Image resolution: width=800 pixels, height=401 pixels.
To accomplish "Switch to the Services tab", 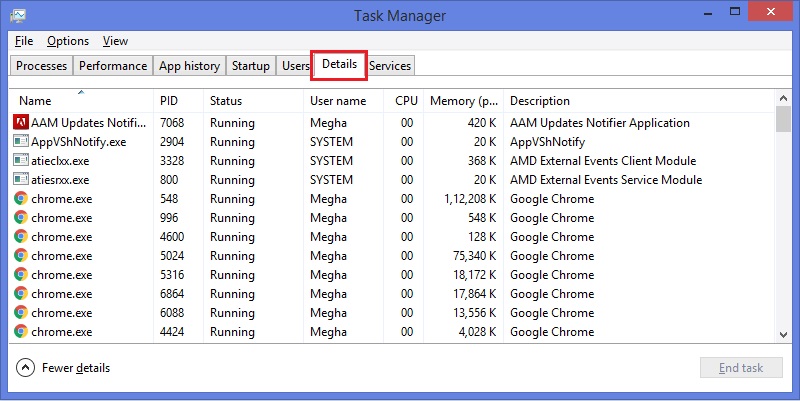I will [390, 66].
